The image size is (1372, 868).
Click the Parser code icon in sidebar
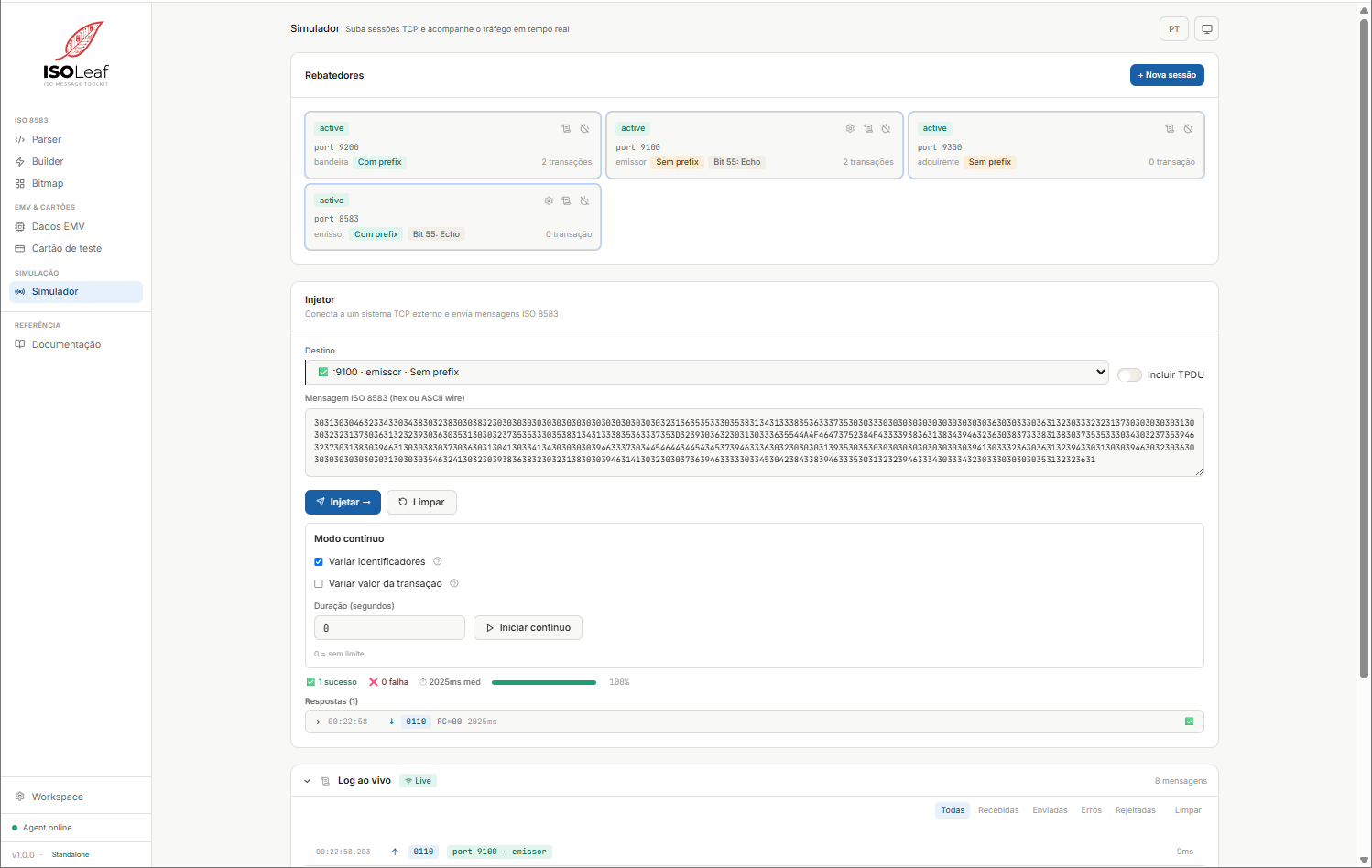[20, 140]
